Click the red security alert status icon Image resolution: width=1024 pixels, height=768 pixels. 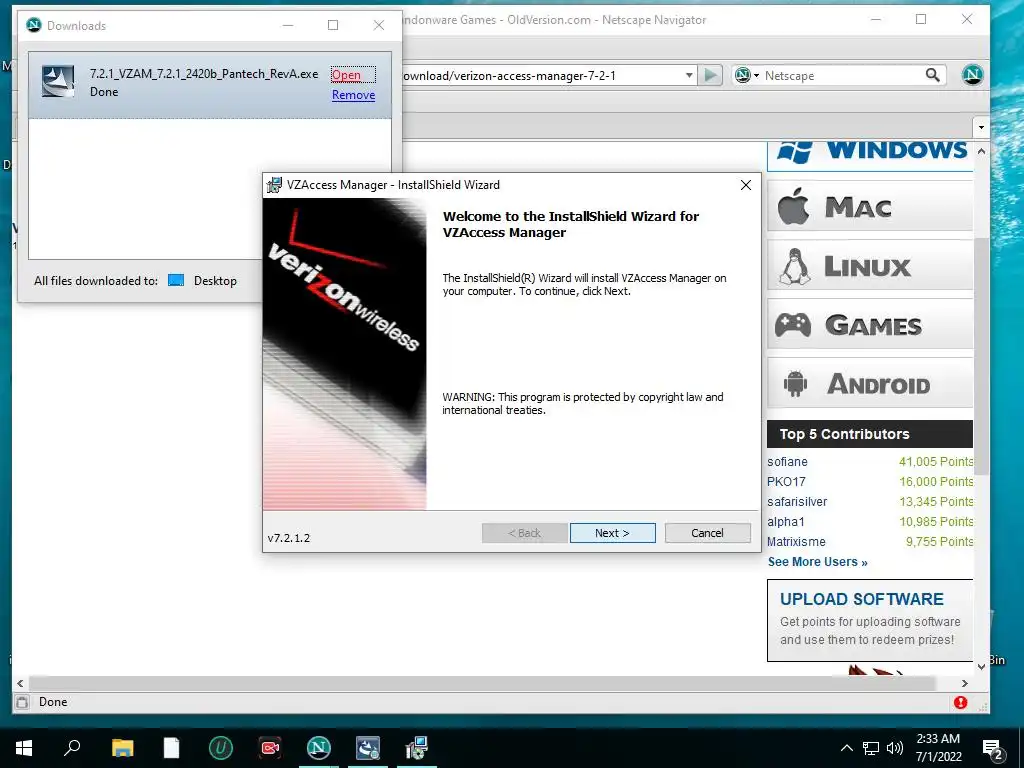[960, 702]
